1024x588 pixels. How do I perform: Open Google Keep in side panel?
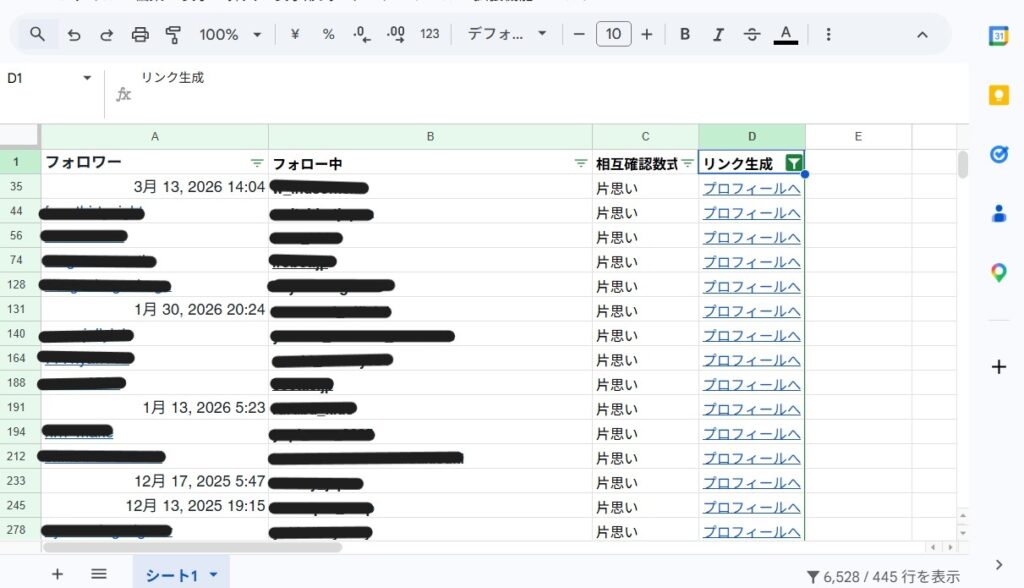click(x=998, y=95)
